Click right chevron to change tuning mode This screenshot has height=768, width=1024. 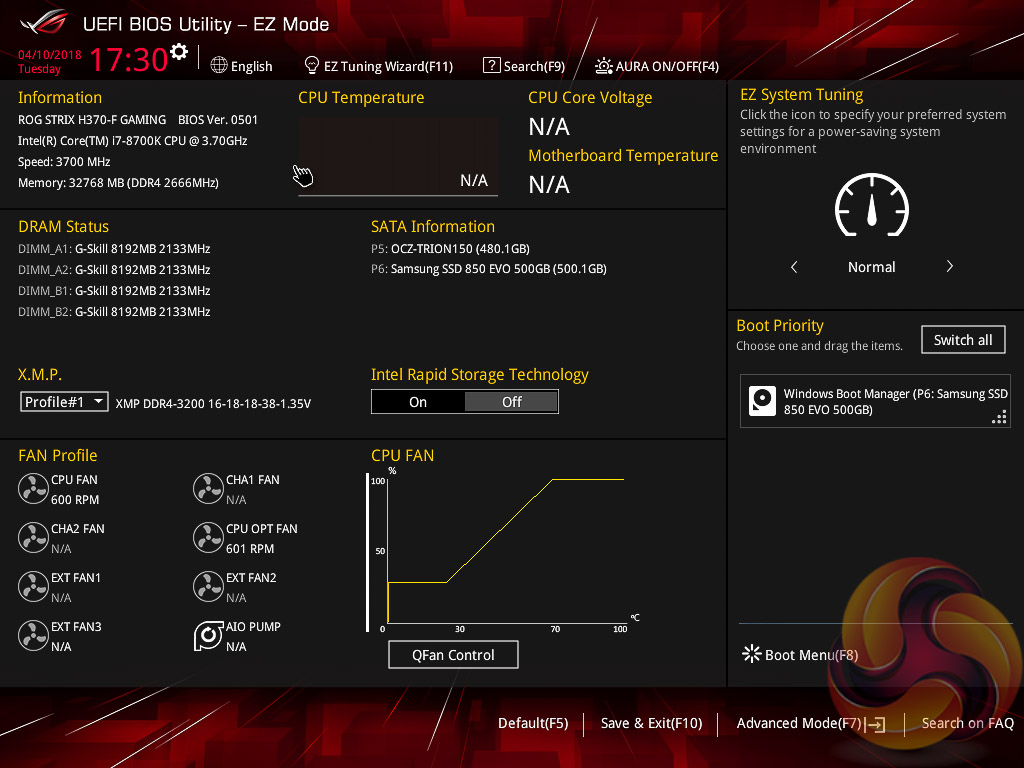click(x=949, y=267)
